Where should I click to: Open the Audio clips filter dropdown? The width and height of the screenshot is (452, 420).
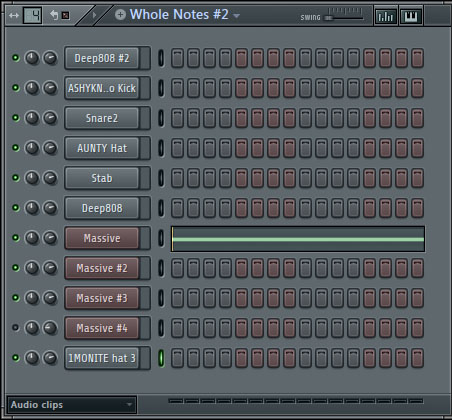[x=72, y=405]
